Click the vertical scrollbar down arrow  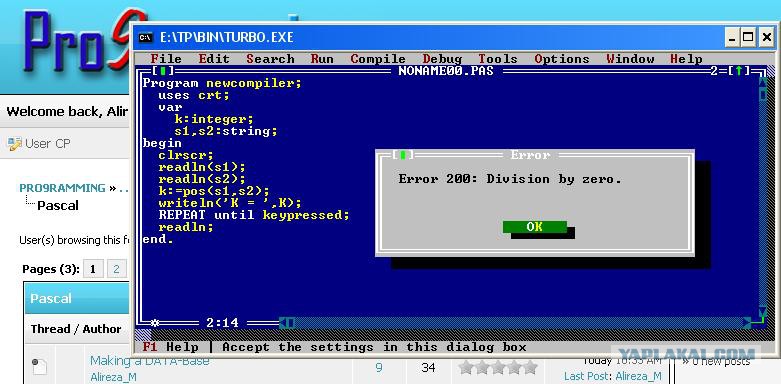tap(762, 311)
